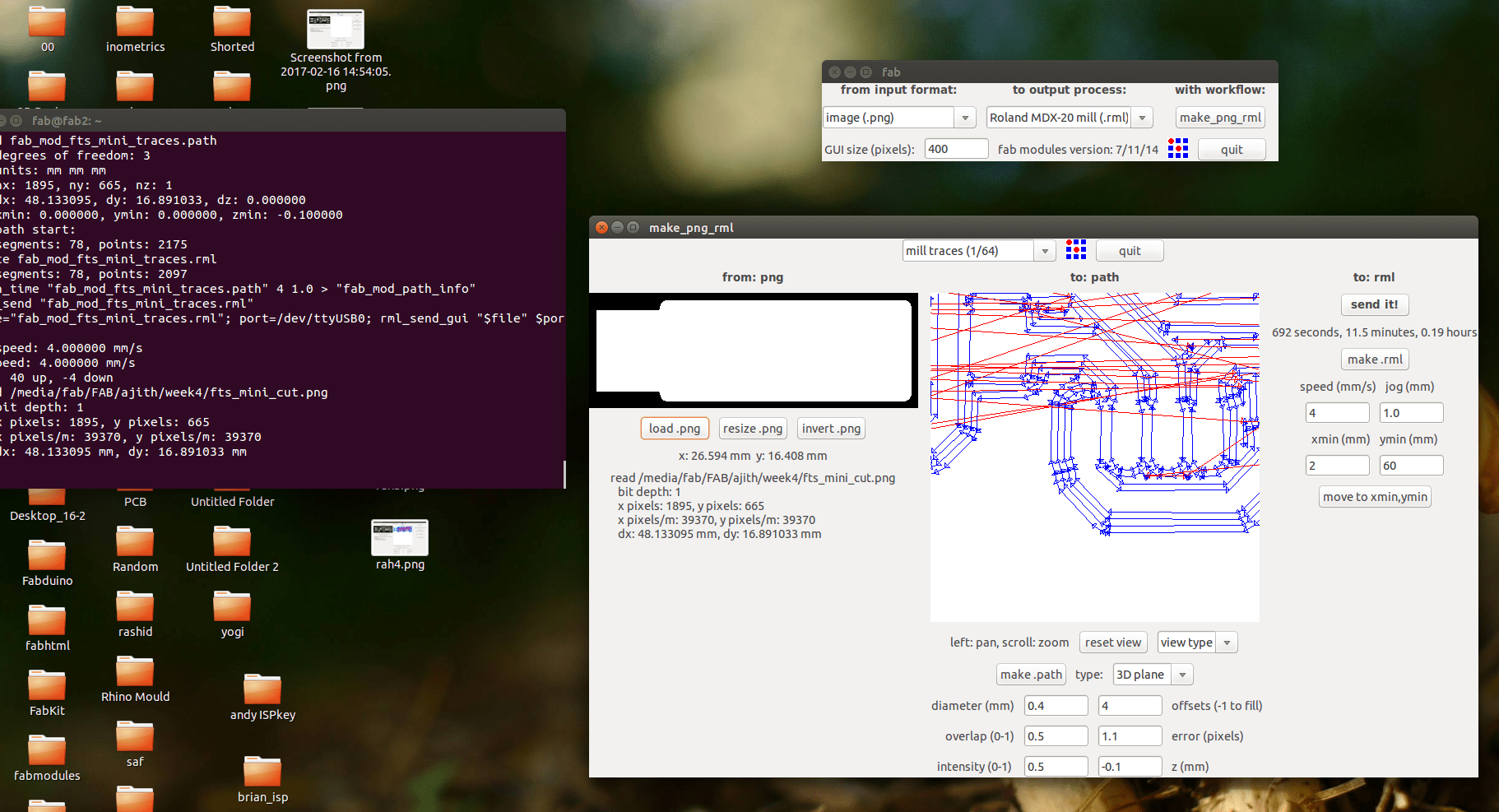The image size is (1499, 812).
Task: Click the overlap (0-1) input field
Action: tap(1056, 736)
